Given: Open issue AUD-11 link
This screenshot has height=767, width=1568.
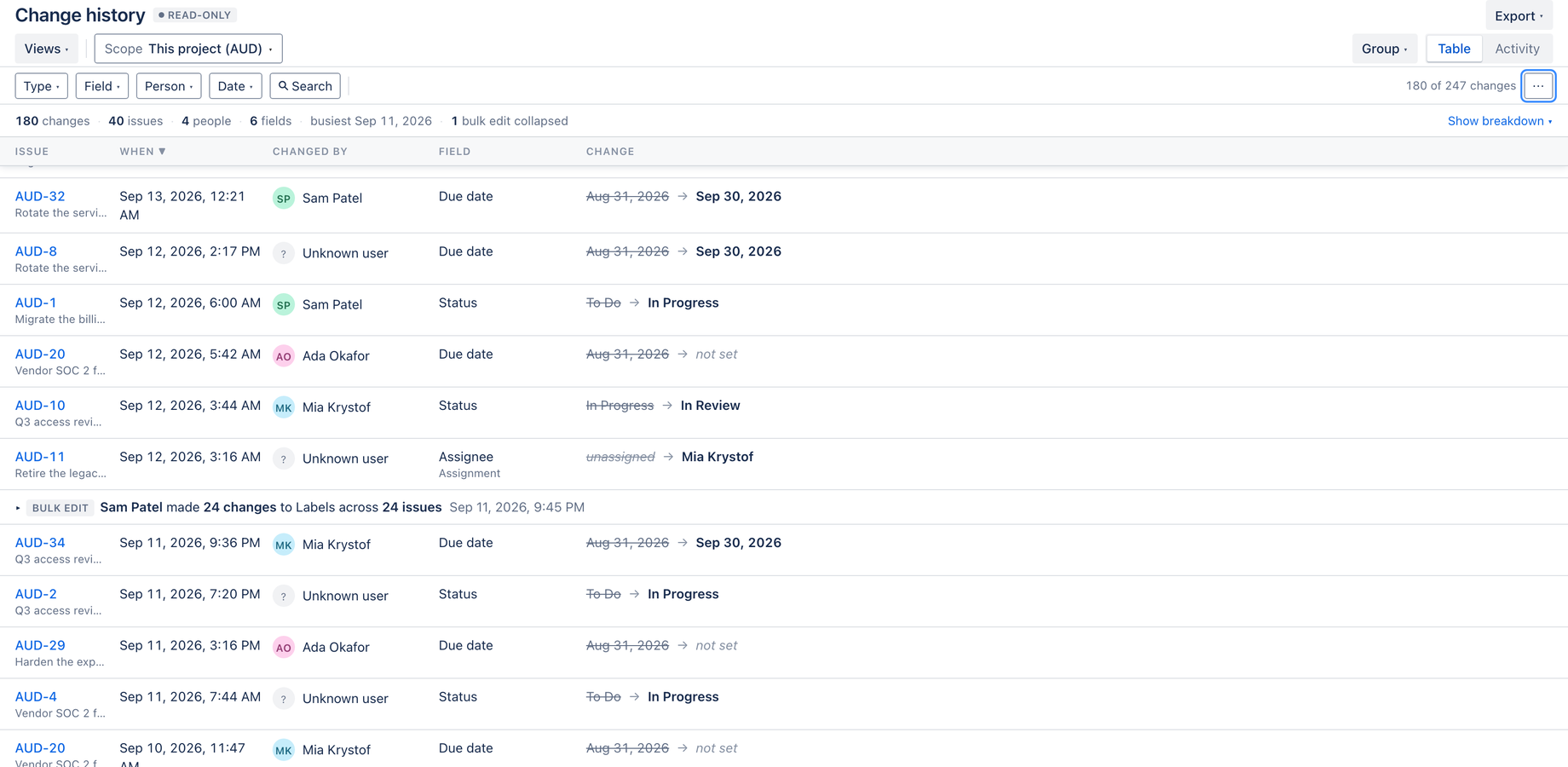Looking at the screenshot, I should pyautogui.click(x=40, y=457).
